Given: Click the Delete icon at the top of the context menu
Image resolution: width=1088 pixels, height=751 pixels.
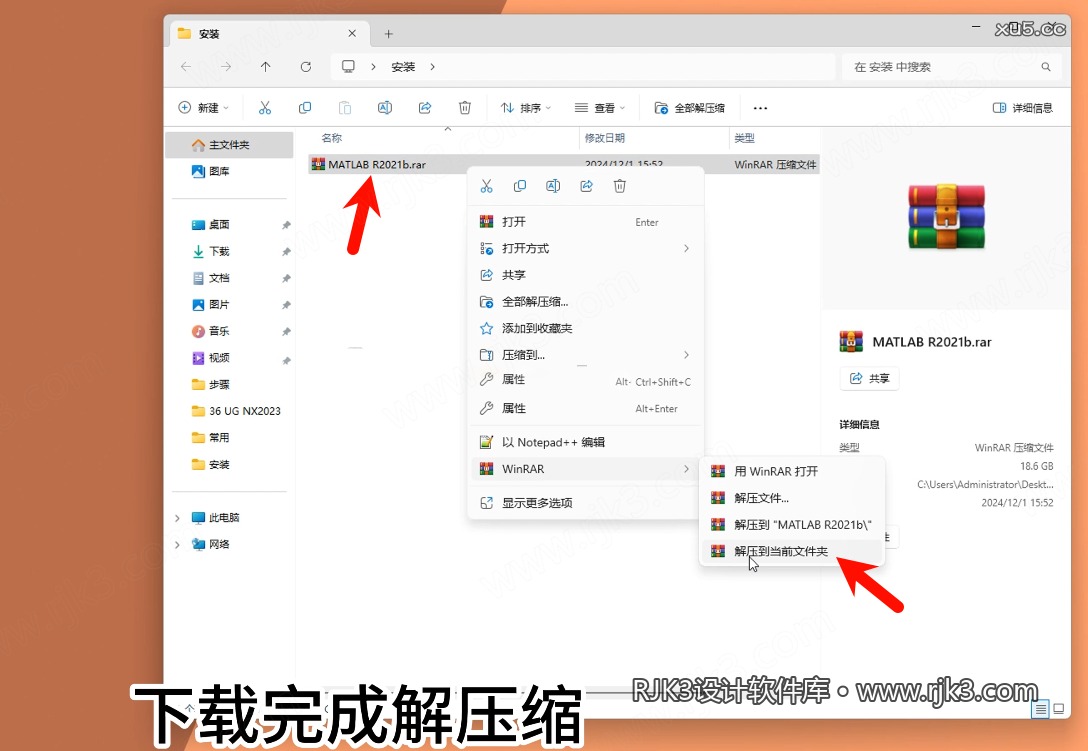Looking at the screenshot, I should [x=620, y=186].
